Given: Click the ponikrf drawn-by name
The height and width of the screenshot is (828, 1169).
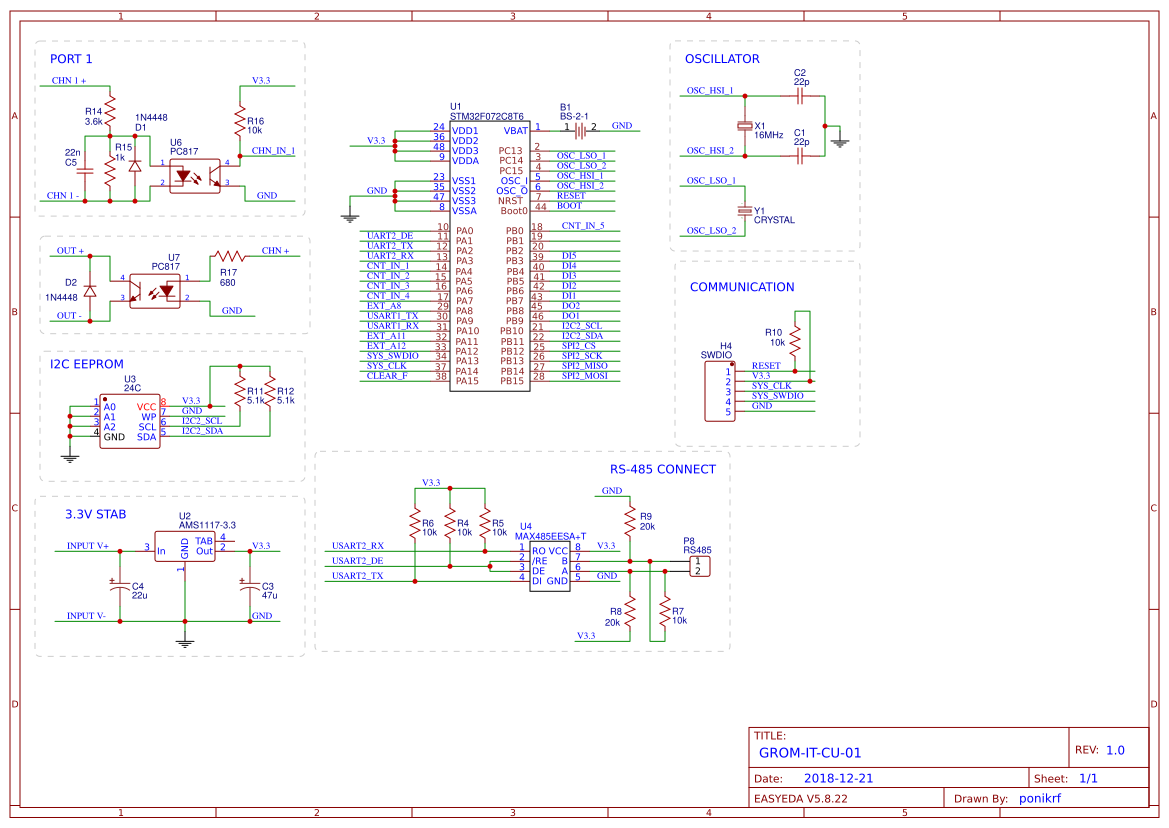Looking at the screenshot, I should (1040, 798).
